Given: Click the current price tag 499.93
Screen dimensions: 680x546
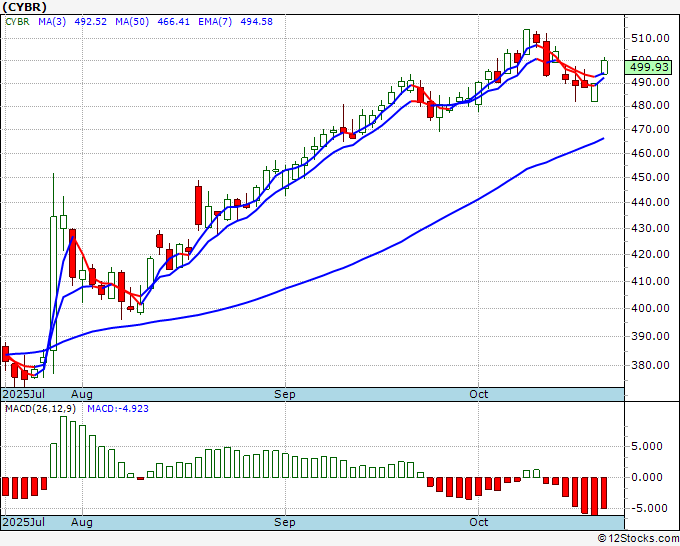Looking at the screenshot, I should (x=649, y=67).
